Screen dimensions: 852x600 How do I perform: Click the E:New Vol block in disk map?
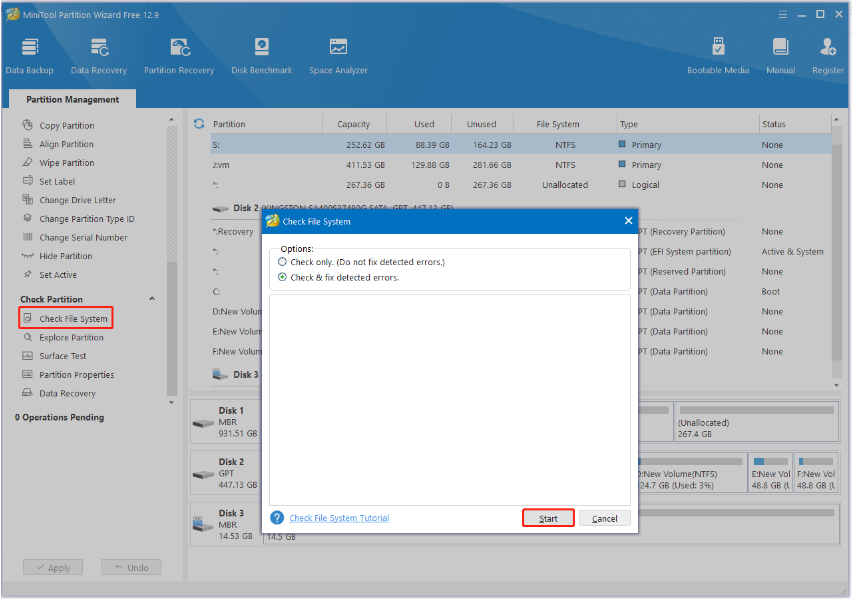pyautogui.click(x=770, y=473)
